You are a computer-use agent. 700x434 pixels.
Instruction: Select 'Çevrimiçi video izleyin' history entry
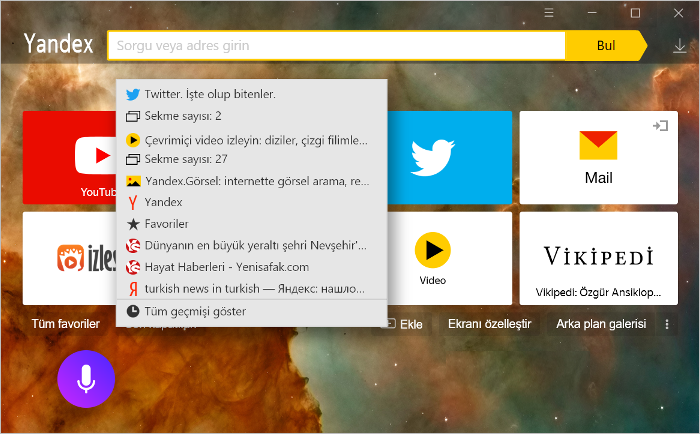click(x=251, y=140)
